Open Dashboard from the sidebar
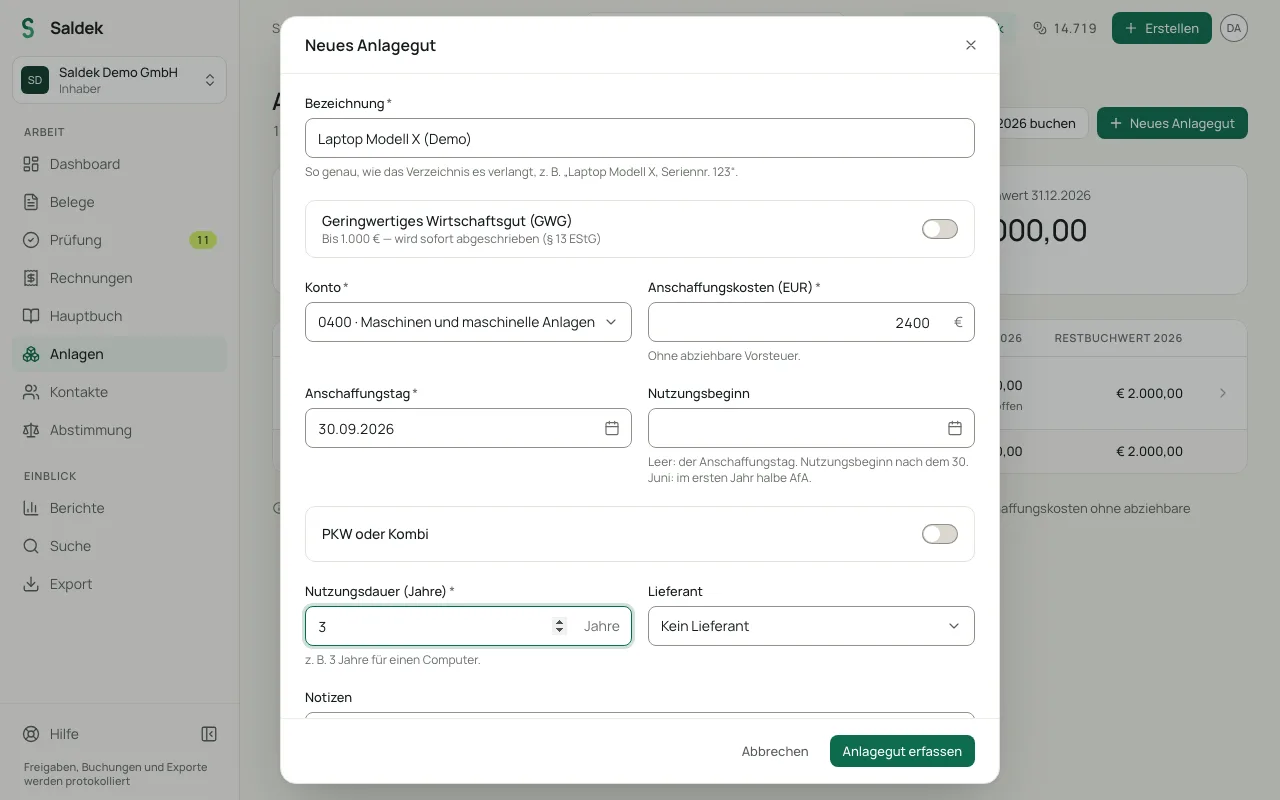The width and height of the screenshot is (1280, 800). tap(119, 164)
